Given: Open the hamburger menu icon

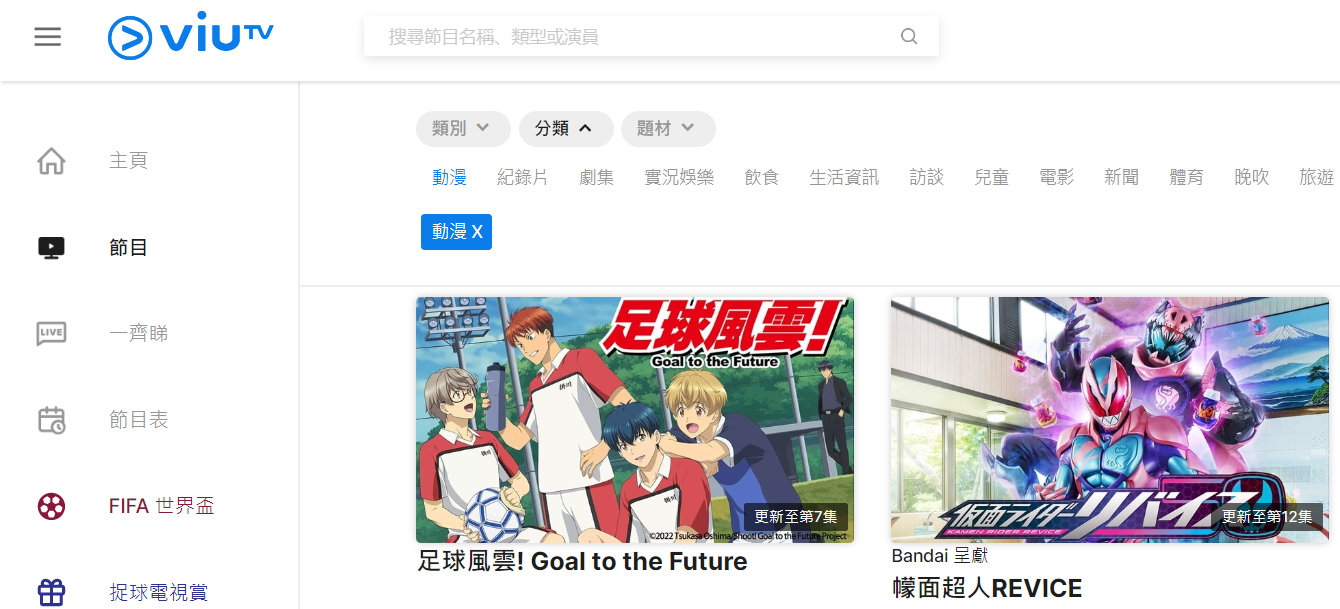Looking at the screenshot, I should pos(47,37).
